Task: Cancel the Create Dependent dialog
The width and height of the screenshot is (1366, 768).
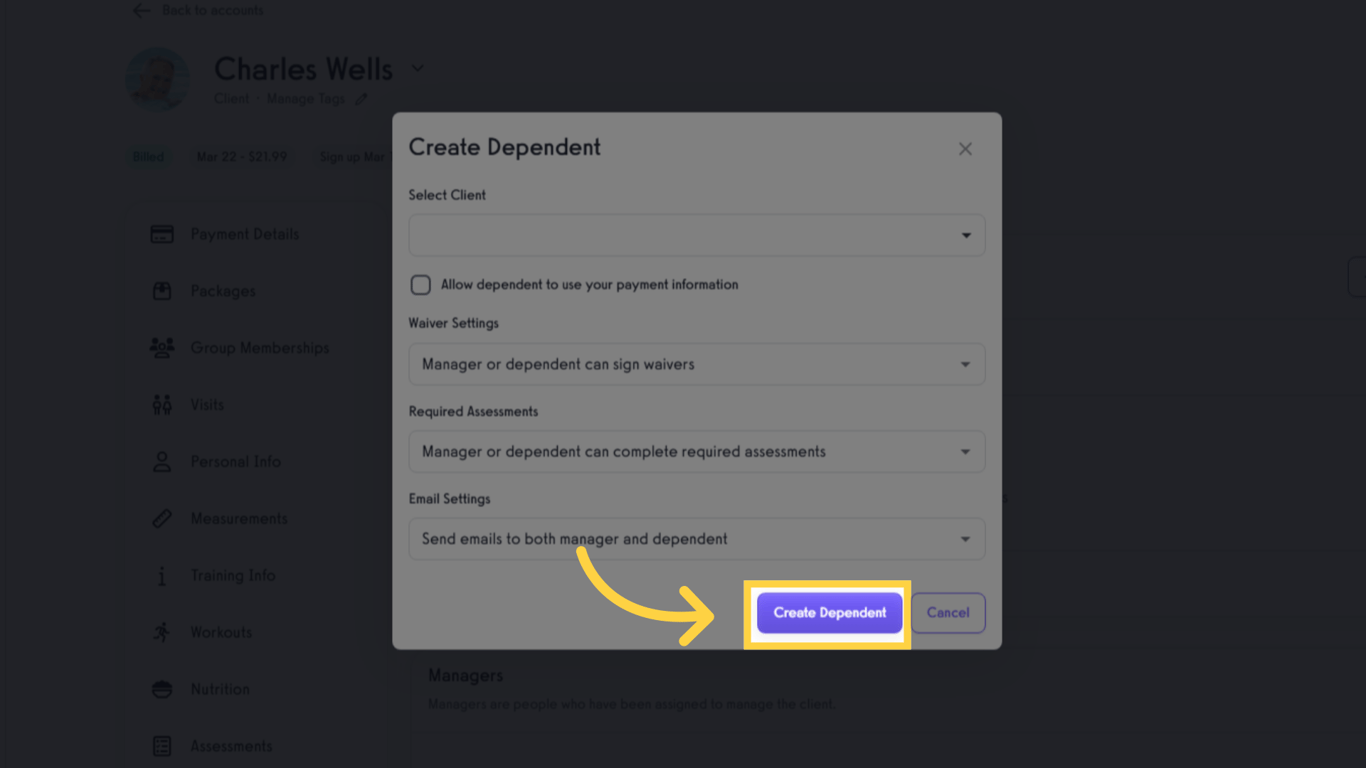Action: [x=947, y=612]
